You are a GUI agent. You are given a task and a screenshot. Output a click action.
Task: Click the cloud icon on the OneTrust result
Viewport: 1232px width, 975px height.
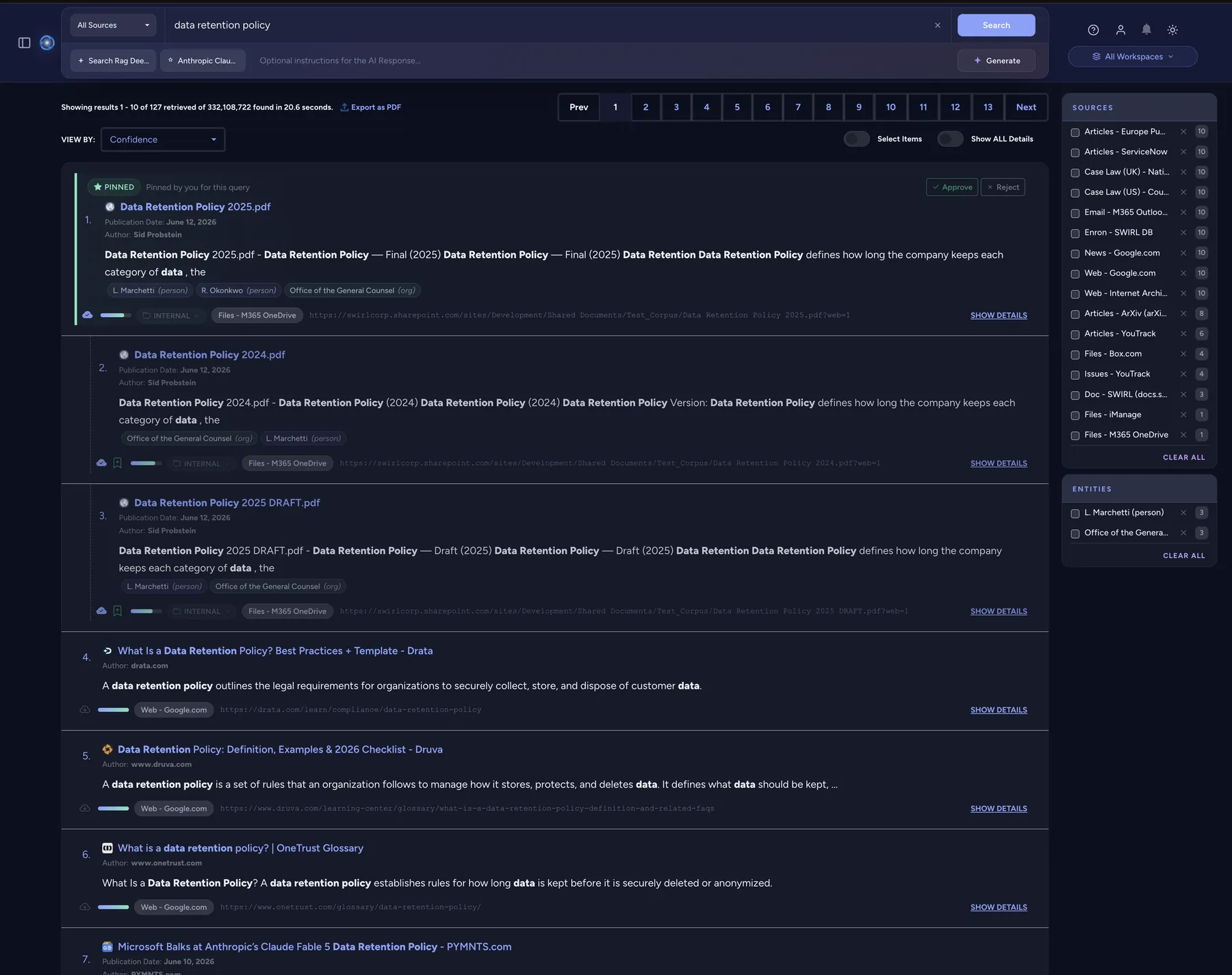85,907
